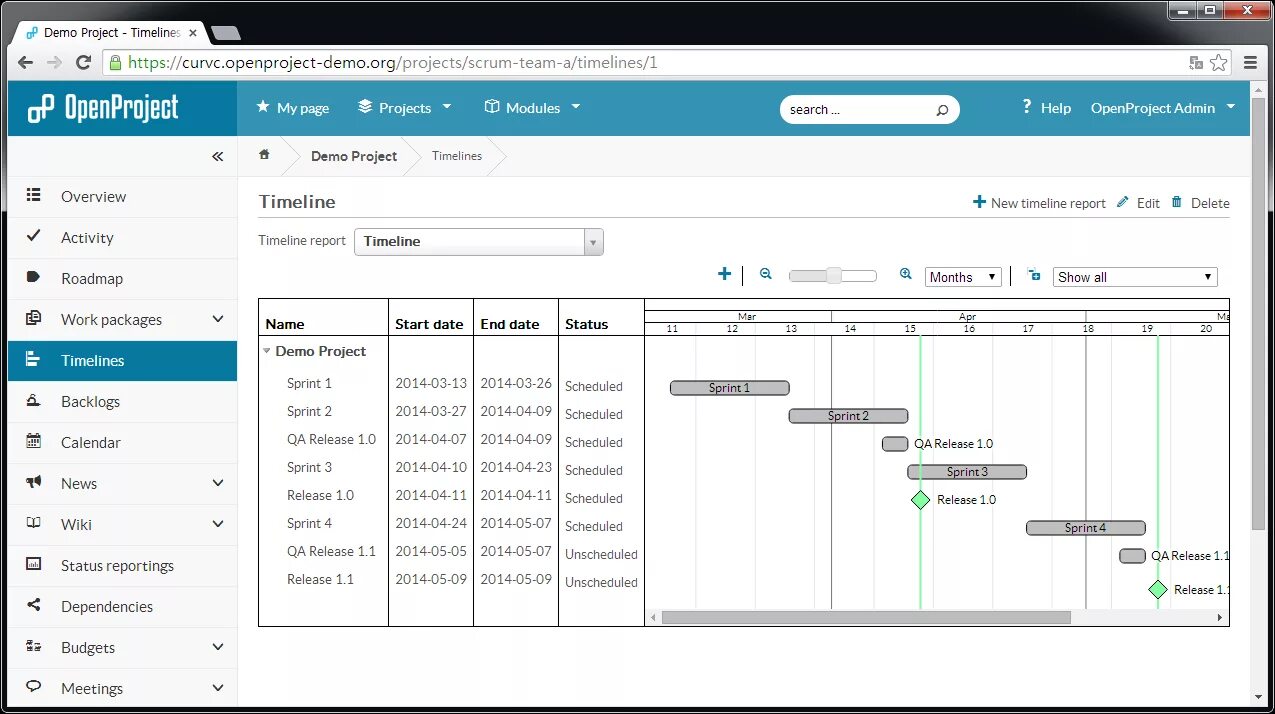The image size is (1275, 714).
Task: Click the Work packages icon
Action: click(34, 318)
